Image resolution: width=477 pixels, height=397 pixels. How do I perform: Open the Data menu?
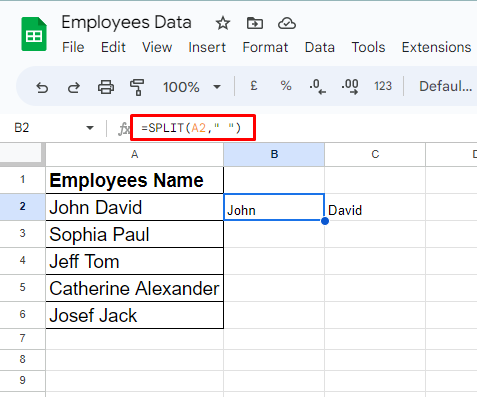coord(320,47)
